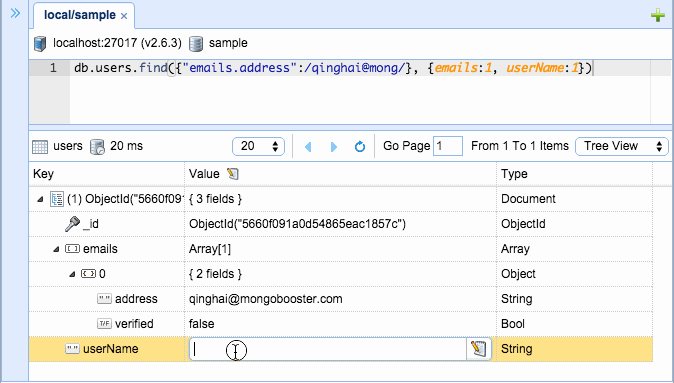Click the address string type icon
The height and width of the screenshot is (383, 674).
(104, 299)
